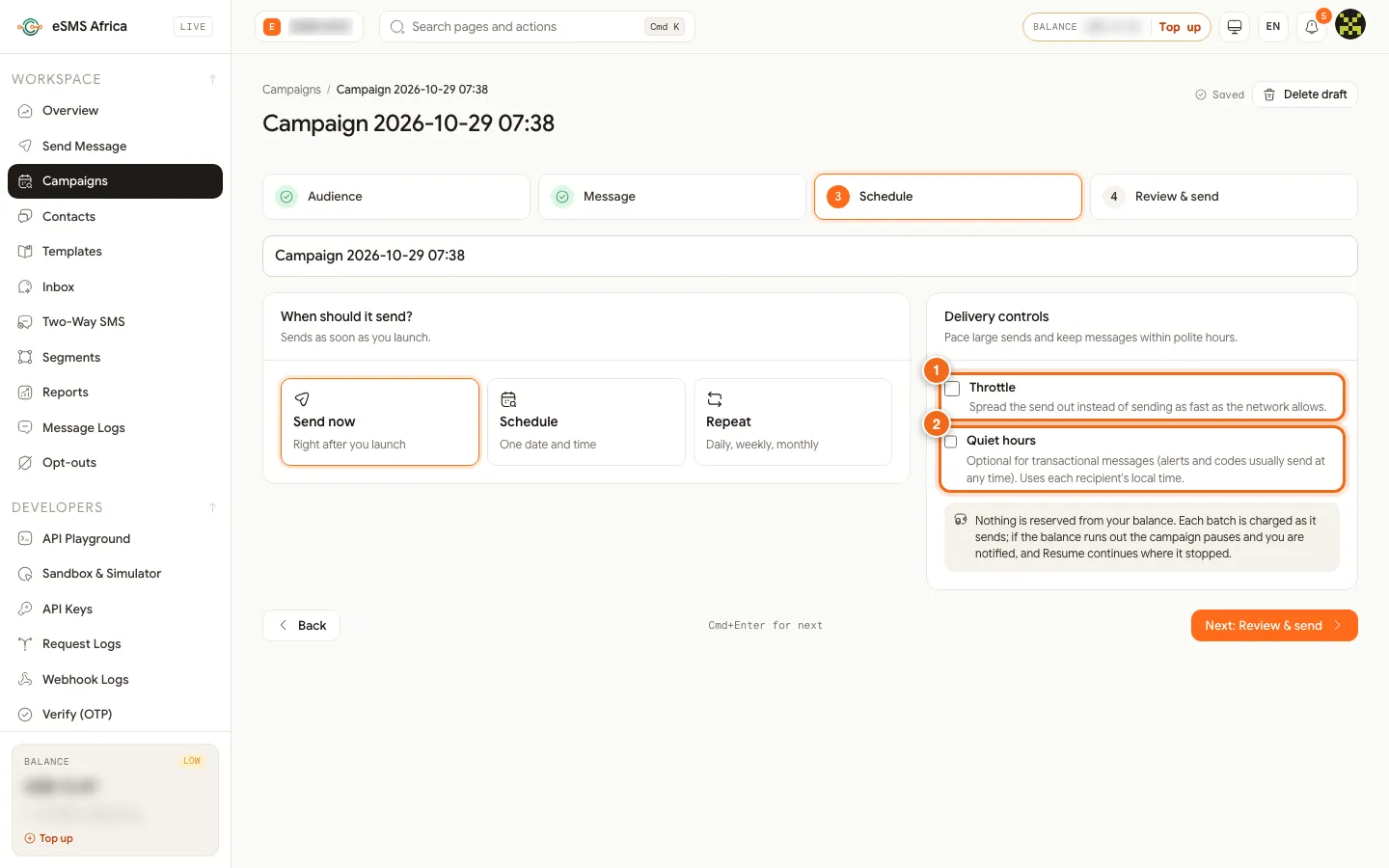Click the Inbox sidebar icon

click(25, 286)
